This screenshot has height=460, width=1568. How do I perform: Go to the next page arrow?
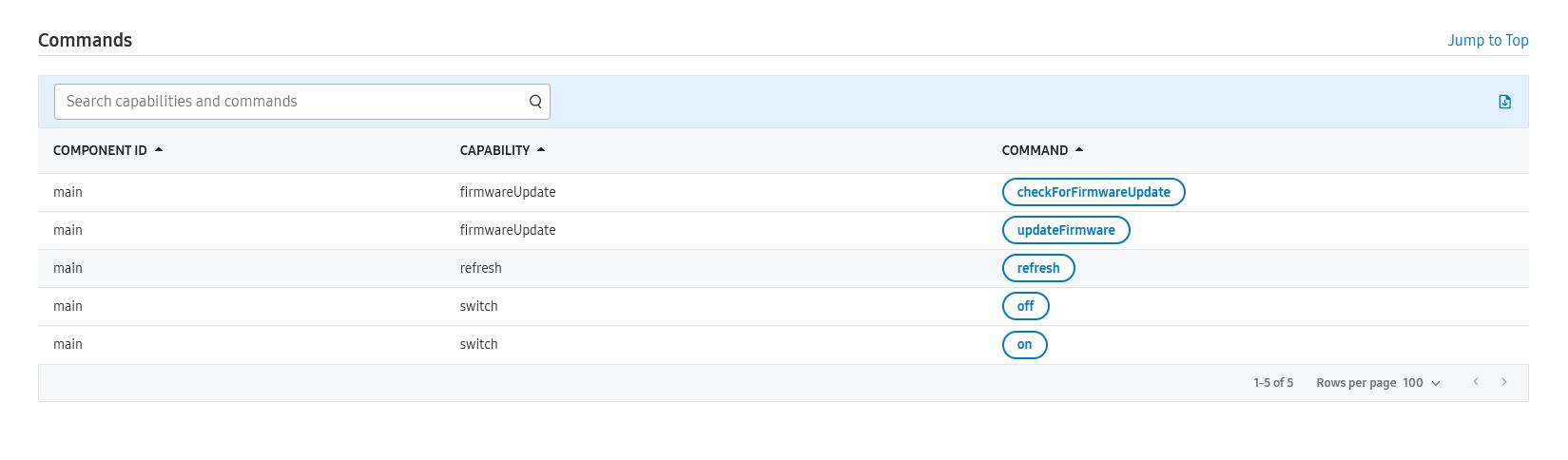coord(1503,382)
